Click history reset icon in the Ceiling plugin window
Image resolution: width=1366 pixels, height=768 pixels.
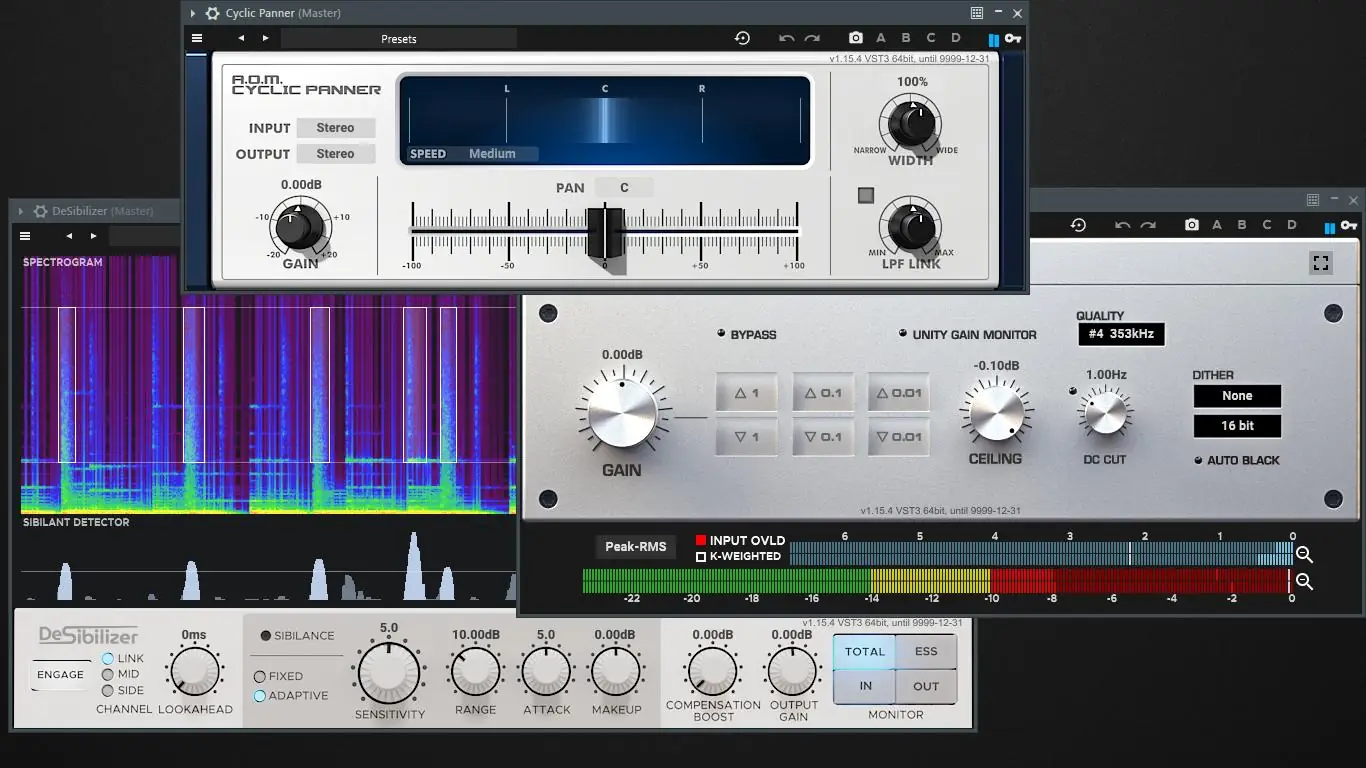pyautogui.click(x=1078, y=225)
